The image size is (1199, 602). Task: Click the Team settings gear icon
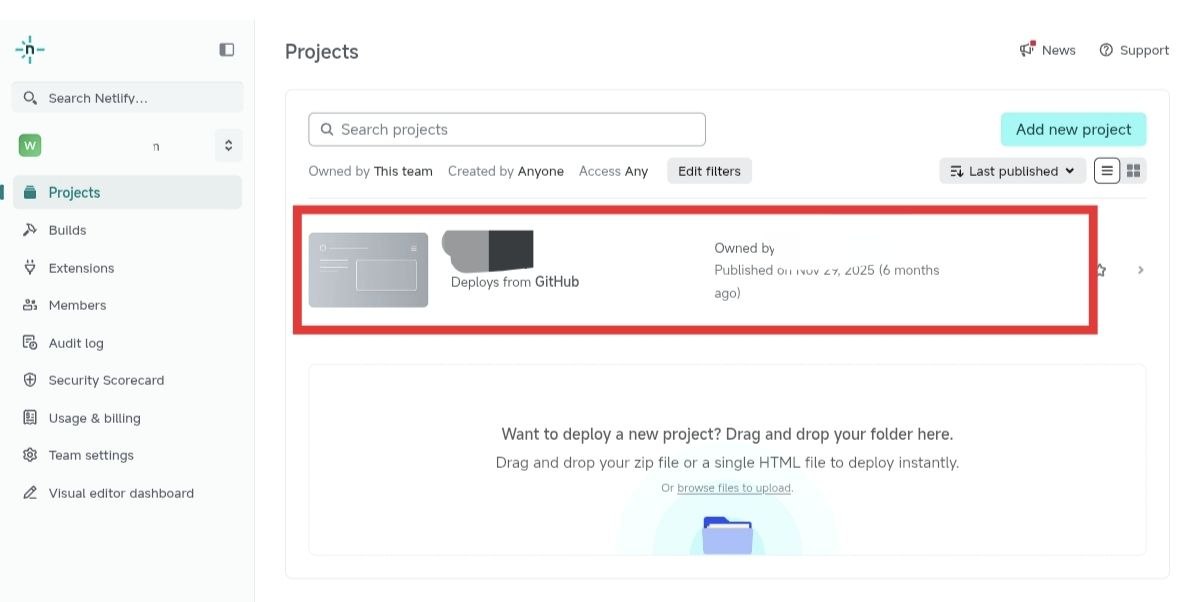[30, 455]
